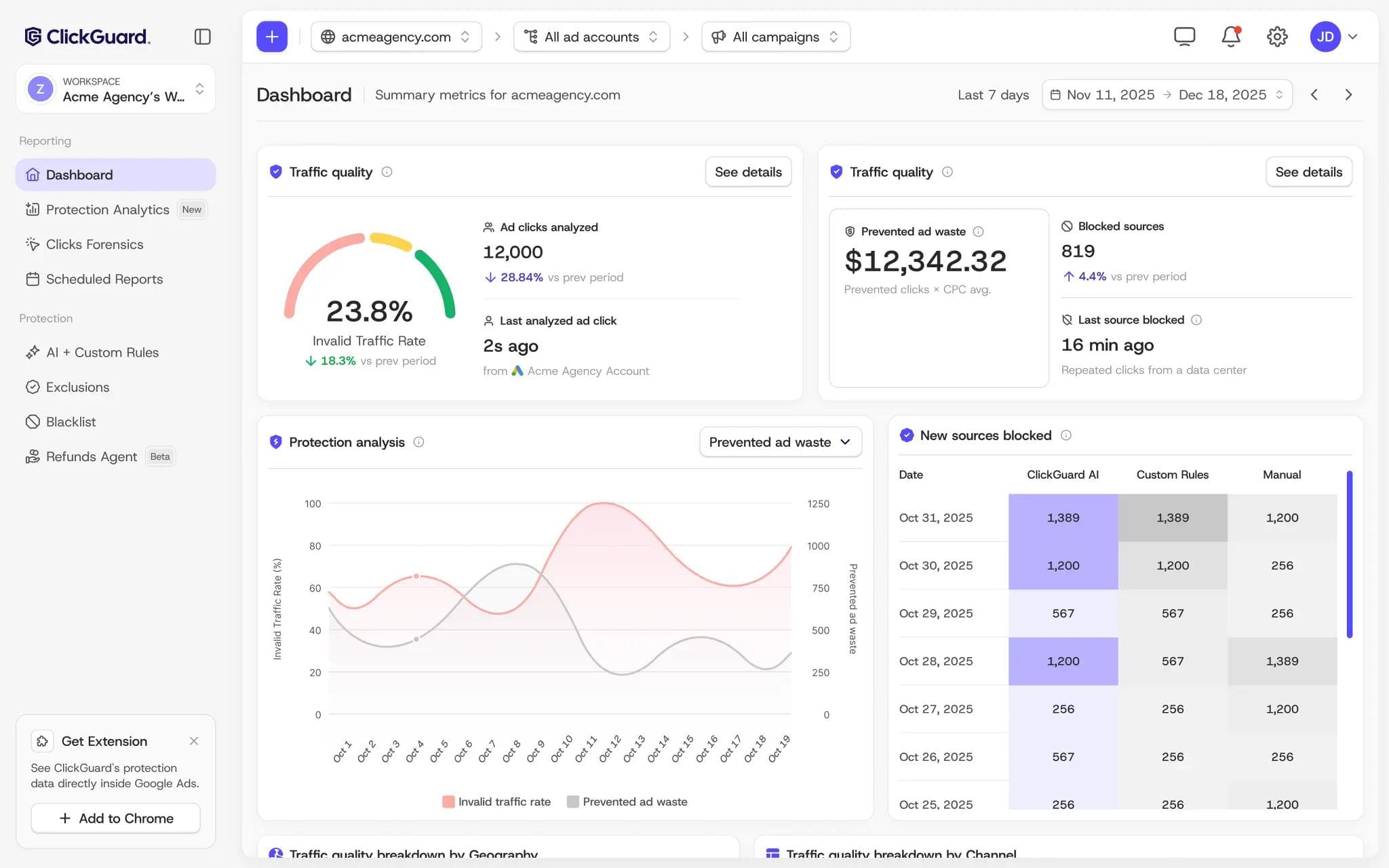
Task: Open the date range picker Nov 11, 2025
Action: (x=1167, y=95)
